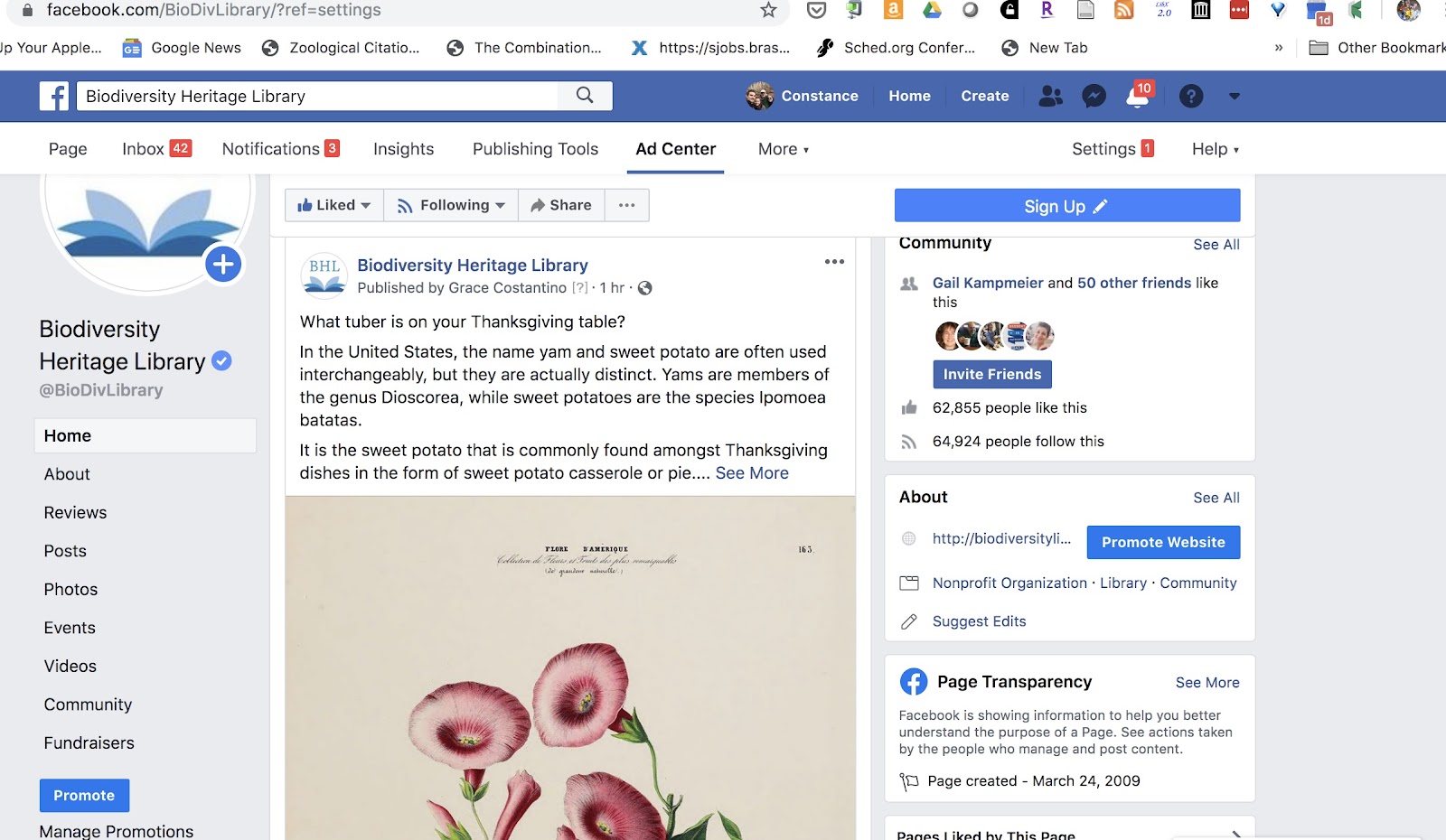Viewport: 1446px width, 840px height.
Task: Open the Other Bookmarks folder
Action: click(1377, 48)
